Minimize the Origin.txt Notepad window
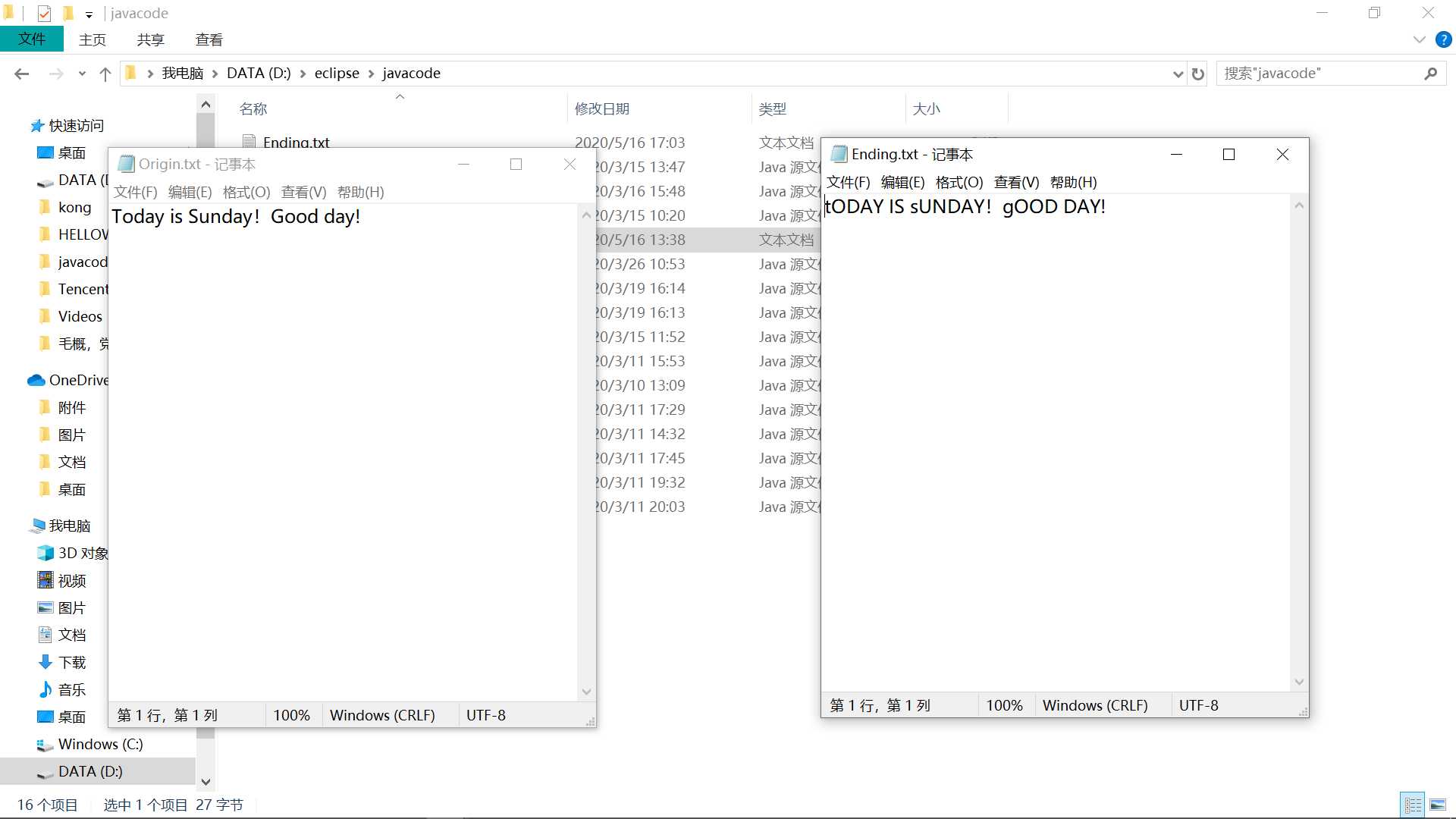 point(463,165)
